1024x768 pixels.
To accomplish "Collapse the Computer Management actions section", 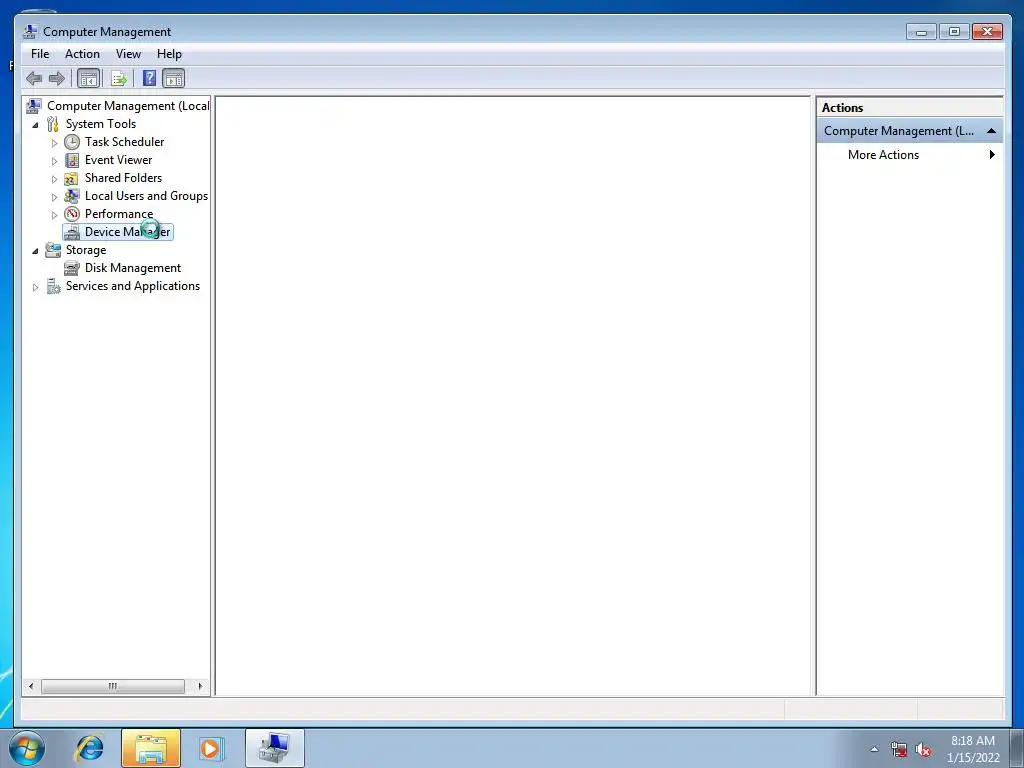I will tap(991, 131).
